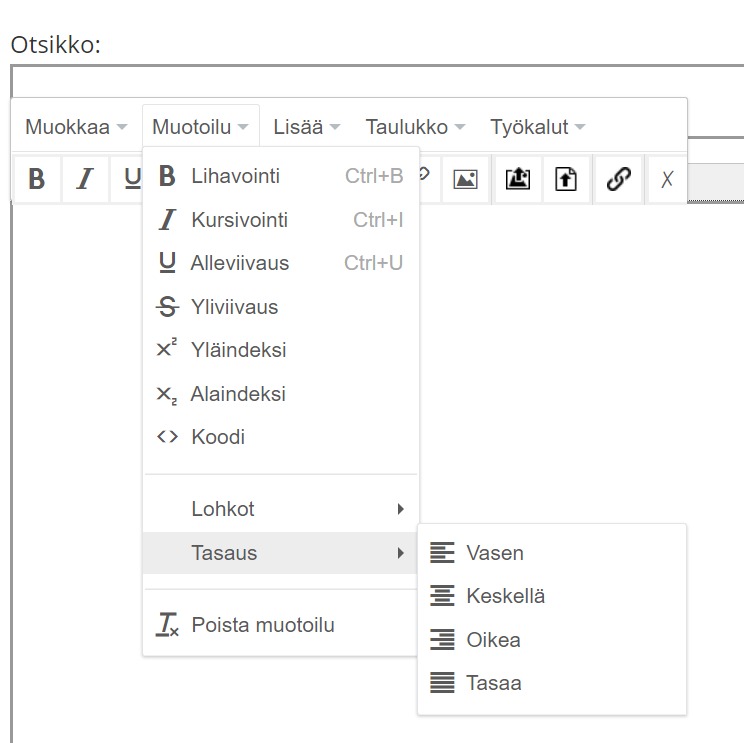Click the X icon in toolbar
The width and height of the screenshot is (744, 743).
point(667,179)
